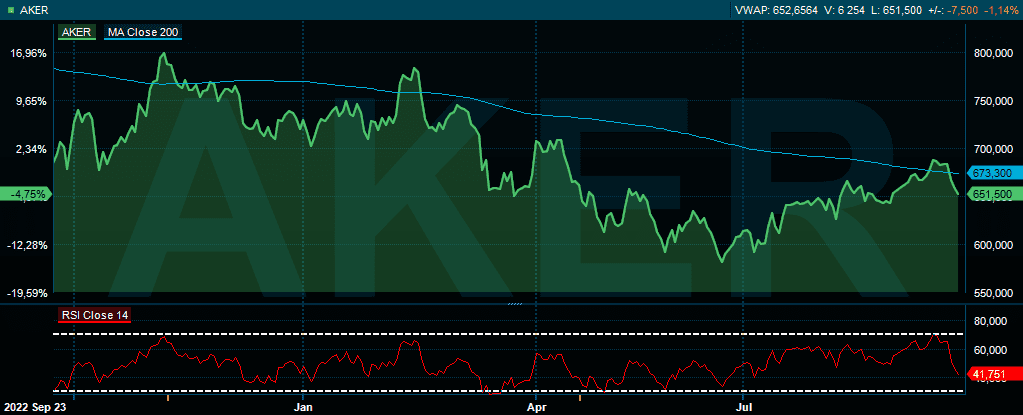Click the Jul label on the time axis
The image size is (1023, 415).
742,405
